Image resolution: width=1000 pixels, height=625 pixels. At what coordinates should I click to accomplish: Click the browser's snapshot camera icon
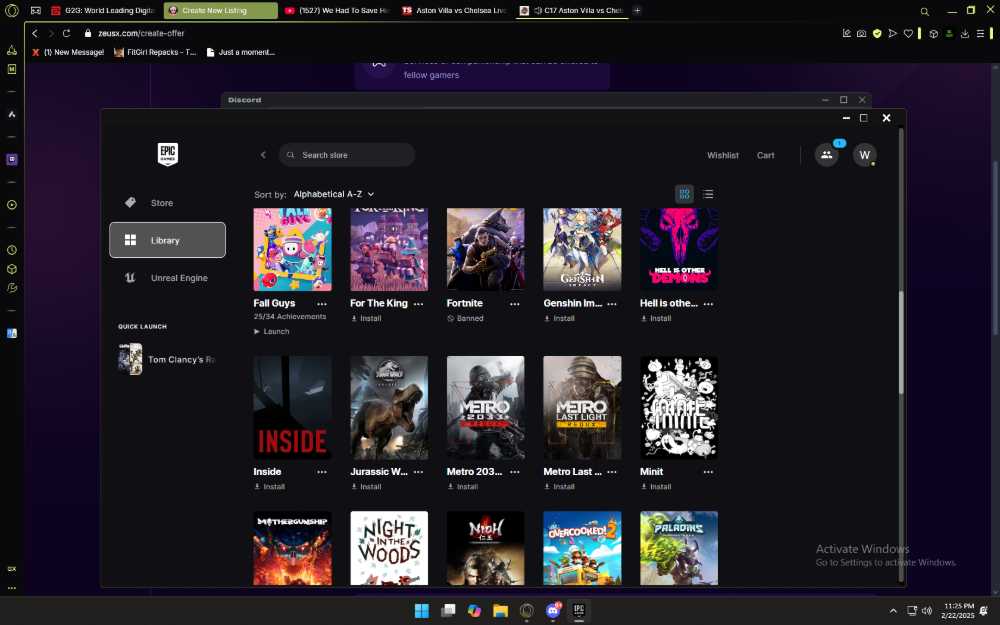tap(862, 33)
